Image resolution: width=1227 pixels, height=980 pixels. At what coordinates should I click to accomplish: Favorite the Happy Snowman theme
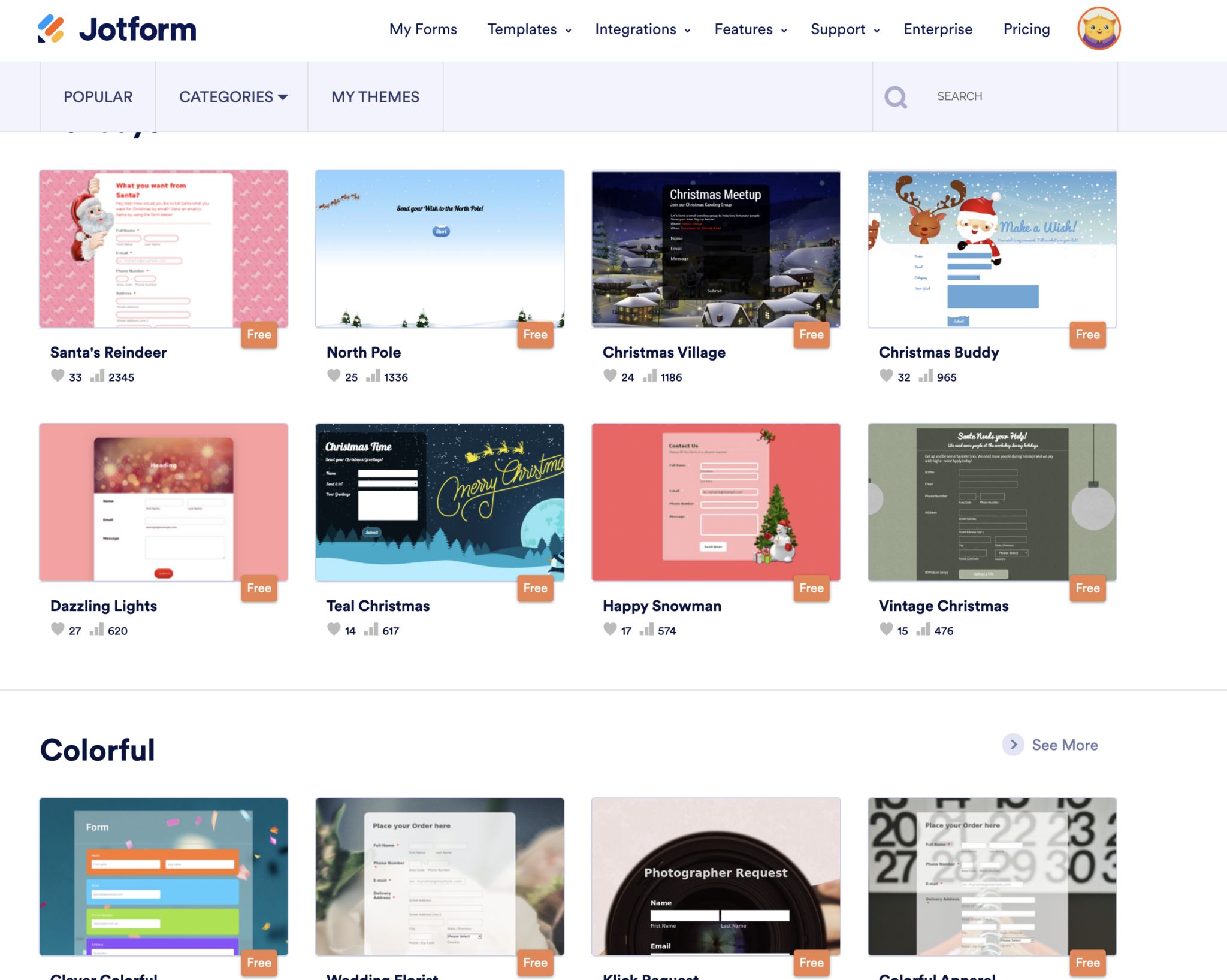(610, 629)
